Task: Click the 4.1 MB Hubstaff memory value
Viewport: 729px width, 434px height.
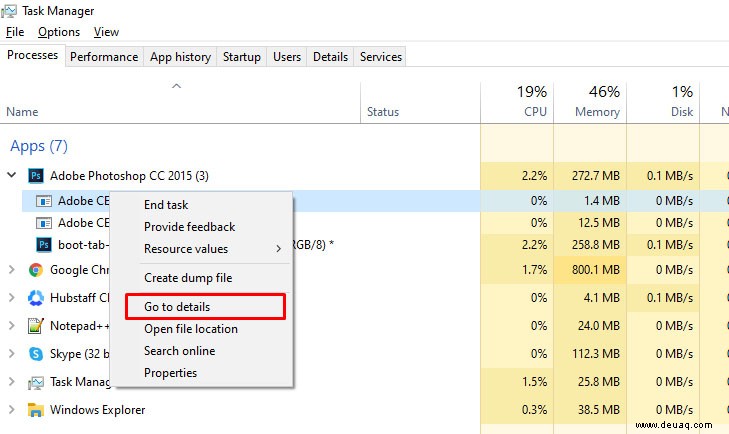Action: pyautogui.click(x=602, y=298)
